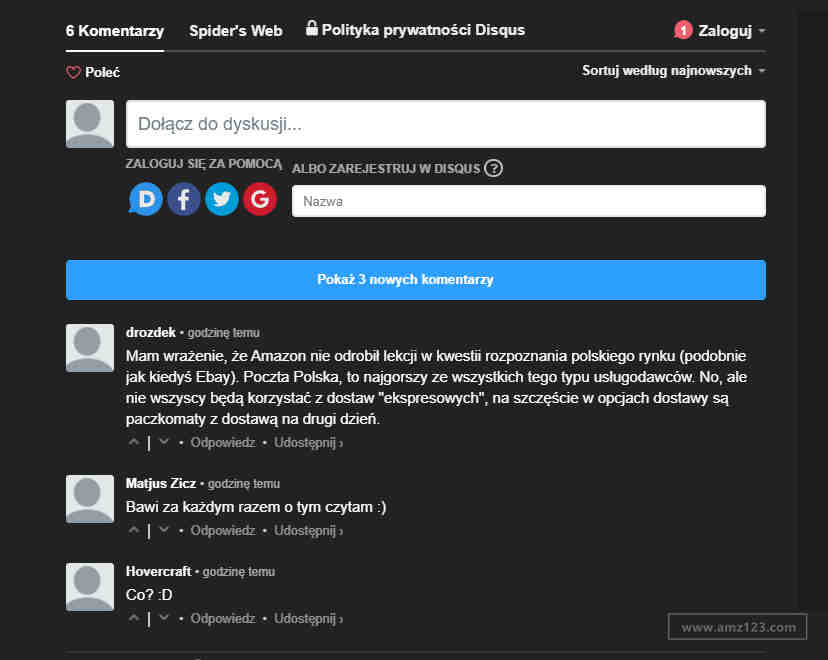828x660 pixels.
Task: Upvote Hovercraft's comment
Action: [x=134, y=618]
